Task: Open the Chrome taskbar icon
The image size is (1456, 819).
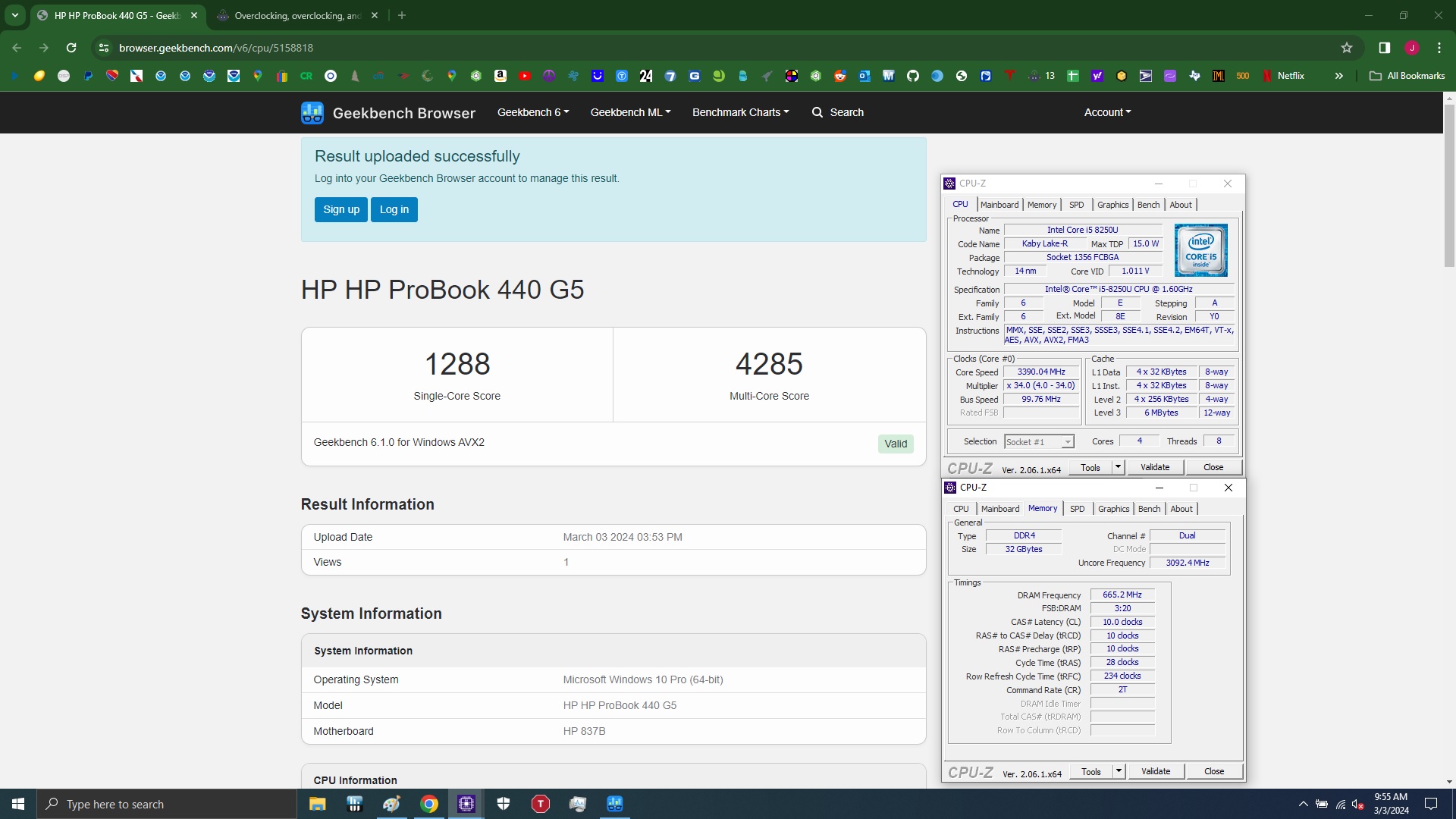Action: coord(429,804)
